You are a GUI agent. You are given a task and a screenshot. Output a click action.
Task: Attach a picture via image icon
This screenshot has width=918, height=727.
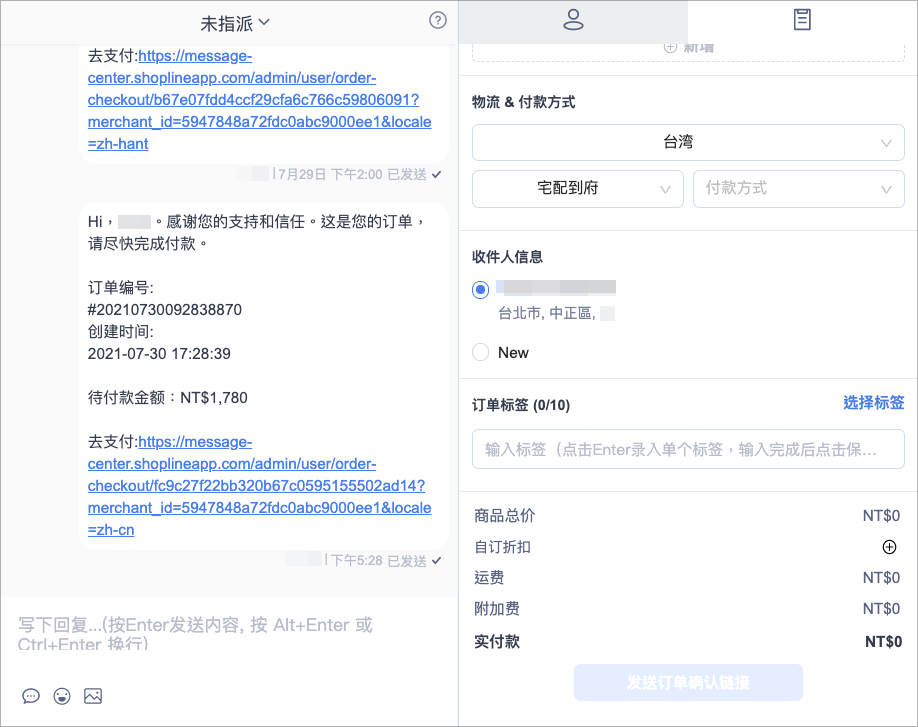click(x=93, y=696)
